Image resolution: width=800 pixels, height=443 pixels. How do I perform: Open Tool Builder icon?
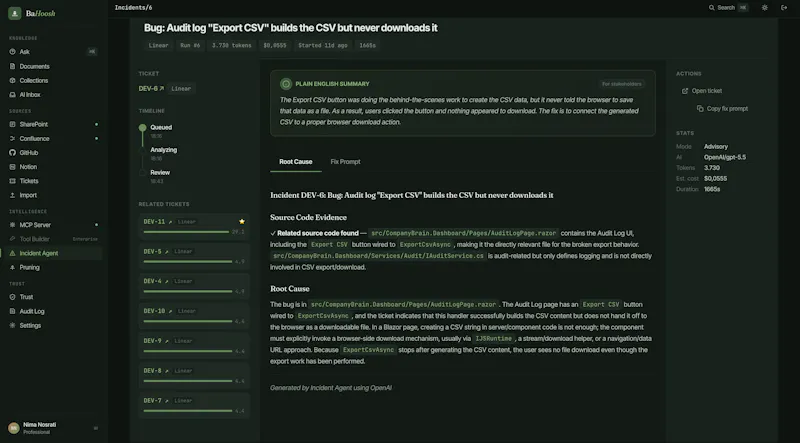[x=13, y=239]
